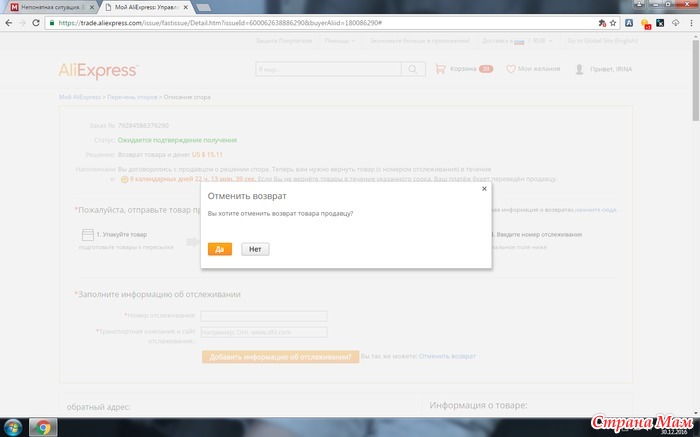Switch to the Непонятная ситуация tab
This screenshot has height=437, width=700.
(x=52, y=7)
